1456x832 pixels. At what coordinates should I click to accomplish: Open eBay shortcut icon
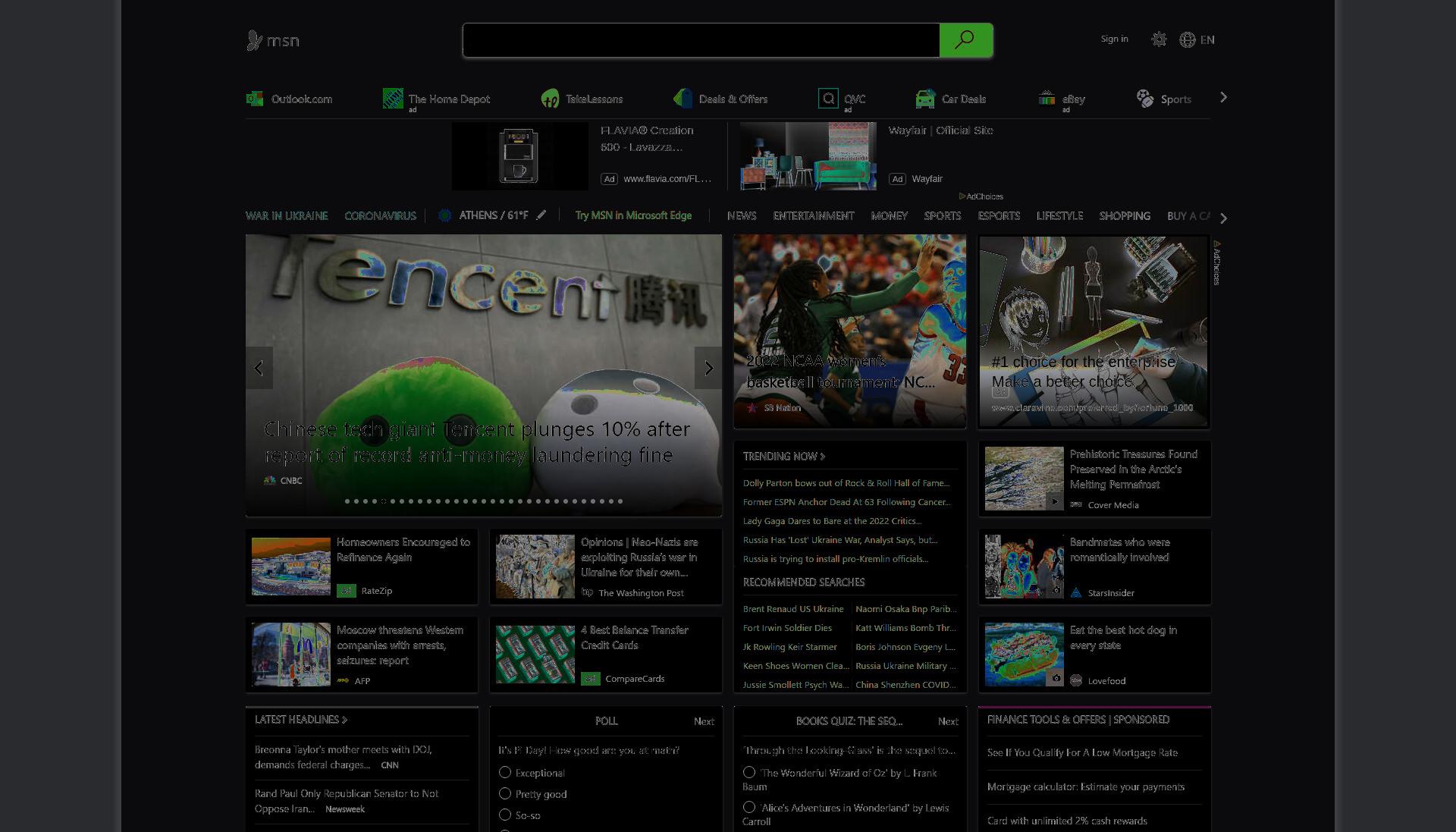click(x=1046, y=99)
